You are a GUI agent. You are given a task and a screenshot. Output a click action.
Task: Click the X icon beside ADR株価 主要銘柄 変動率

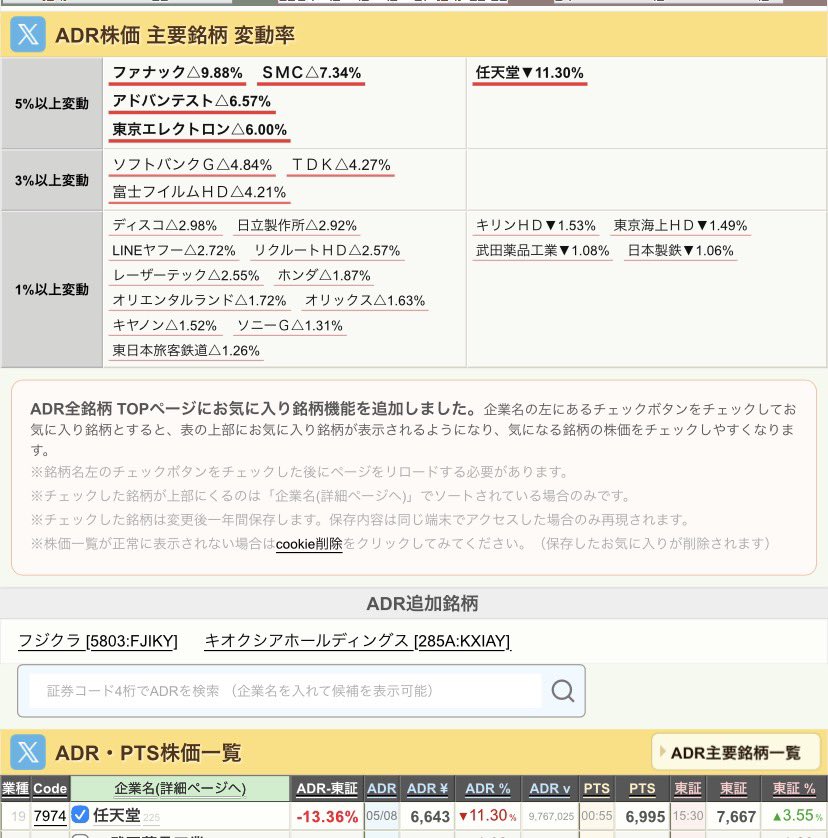(28, 35)
